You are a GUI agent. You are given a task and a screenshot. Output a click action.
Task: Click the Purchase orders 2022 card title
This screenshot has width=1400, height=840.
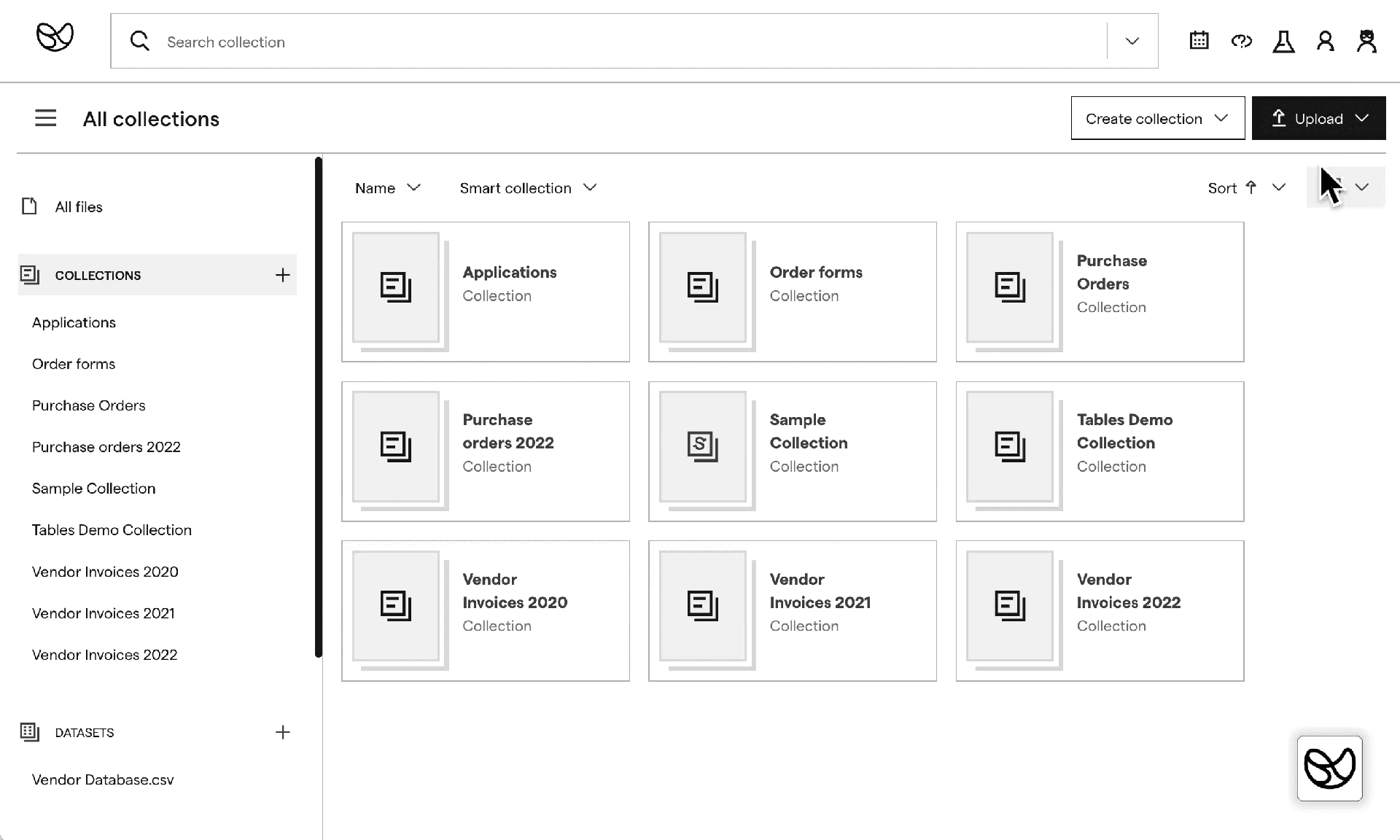[x=507, y=431]
